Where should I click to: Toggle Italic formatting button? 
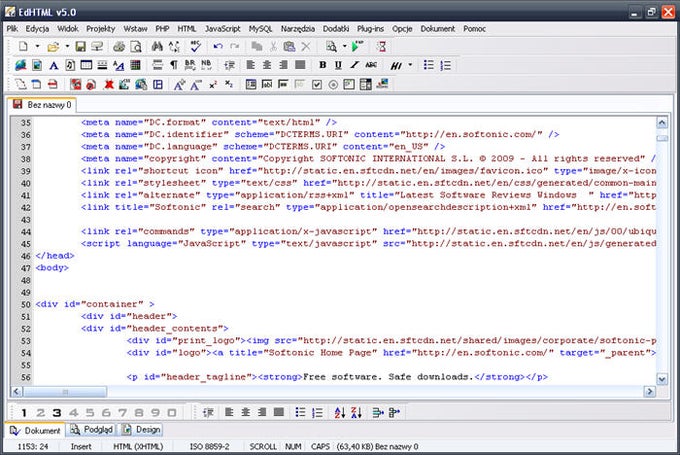click(x=354, y=65)
